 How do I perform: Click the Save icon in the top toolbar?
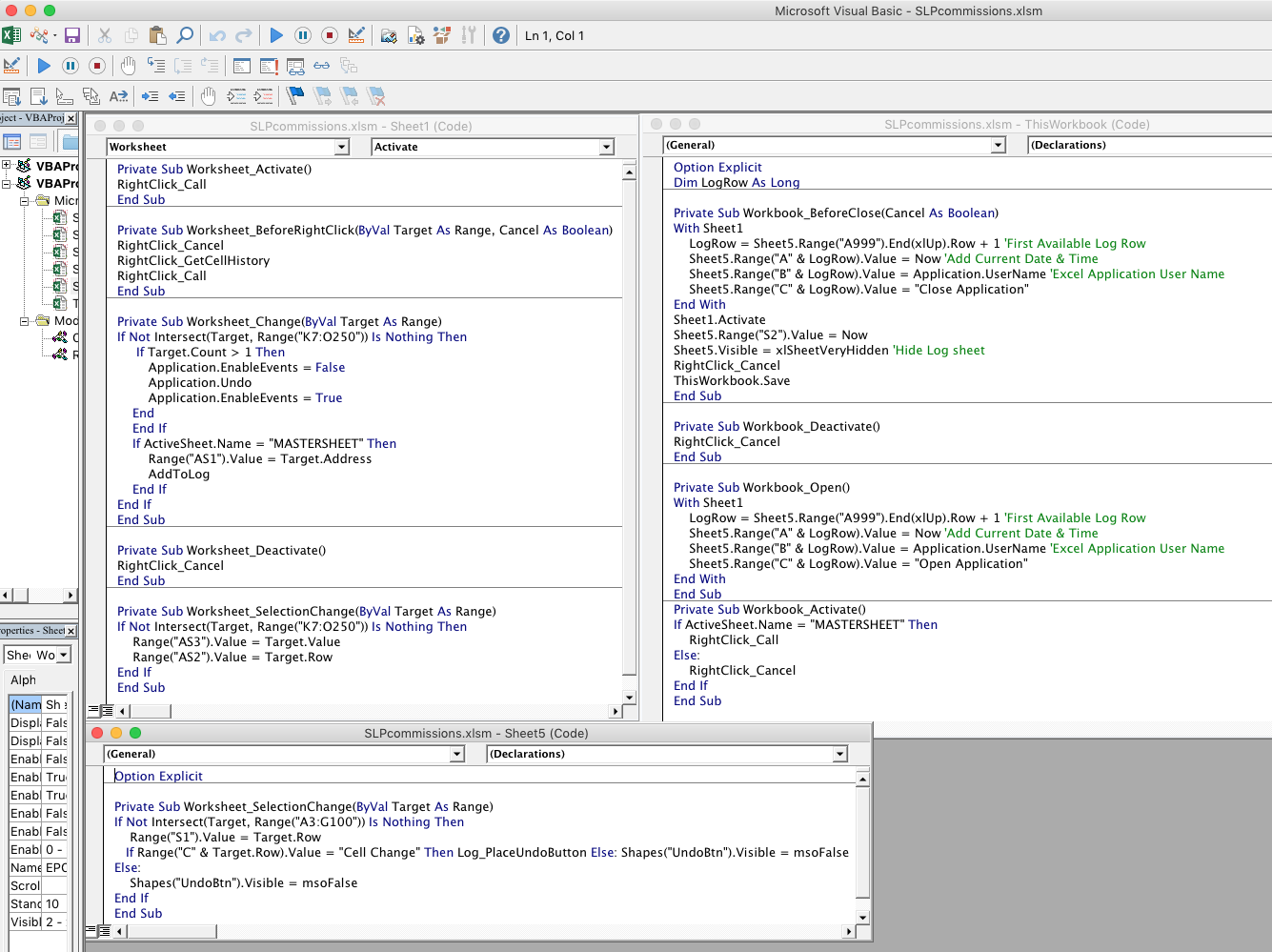pos(72,35)
